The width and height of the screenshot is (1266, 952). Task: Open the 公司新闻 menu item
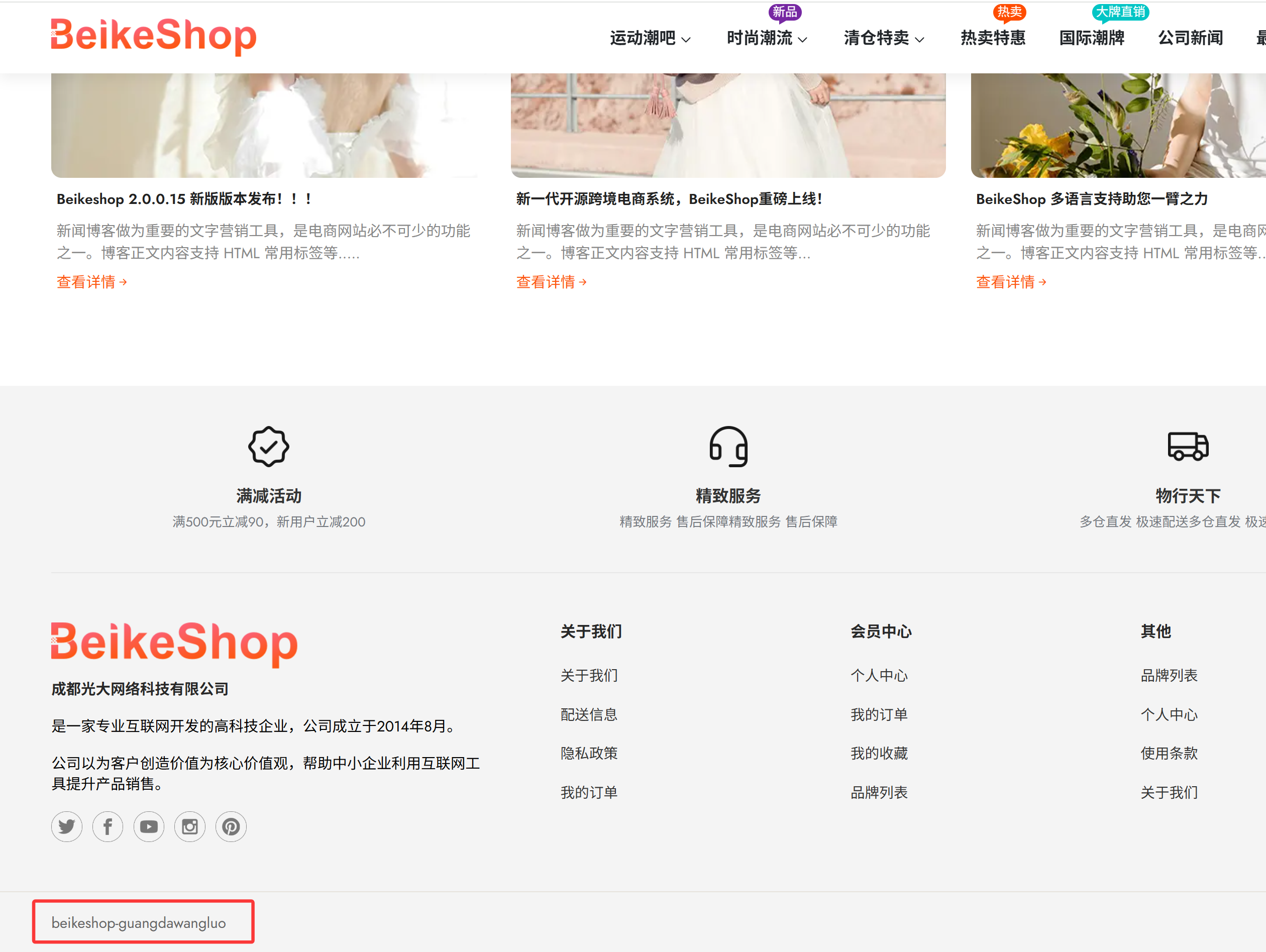[1190, 38]
